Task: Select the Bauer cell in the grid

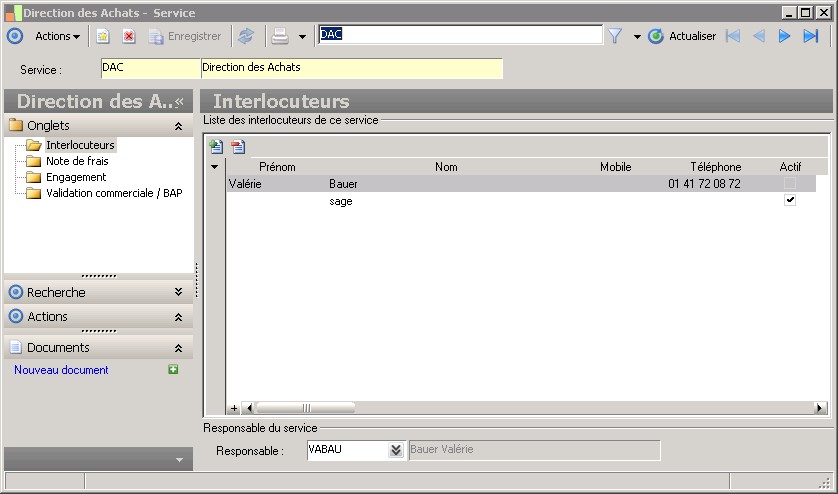Action: [343, 184]
